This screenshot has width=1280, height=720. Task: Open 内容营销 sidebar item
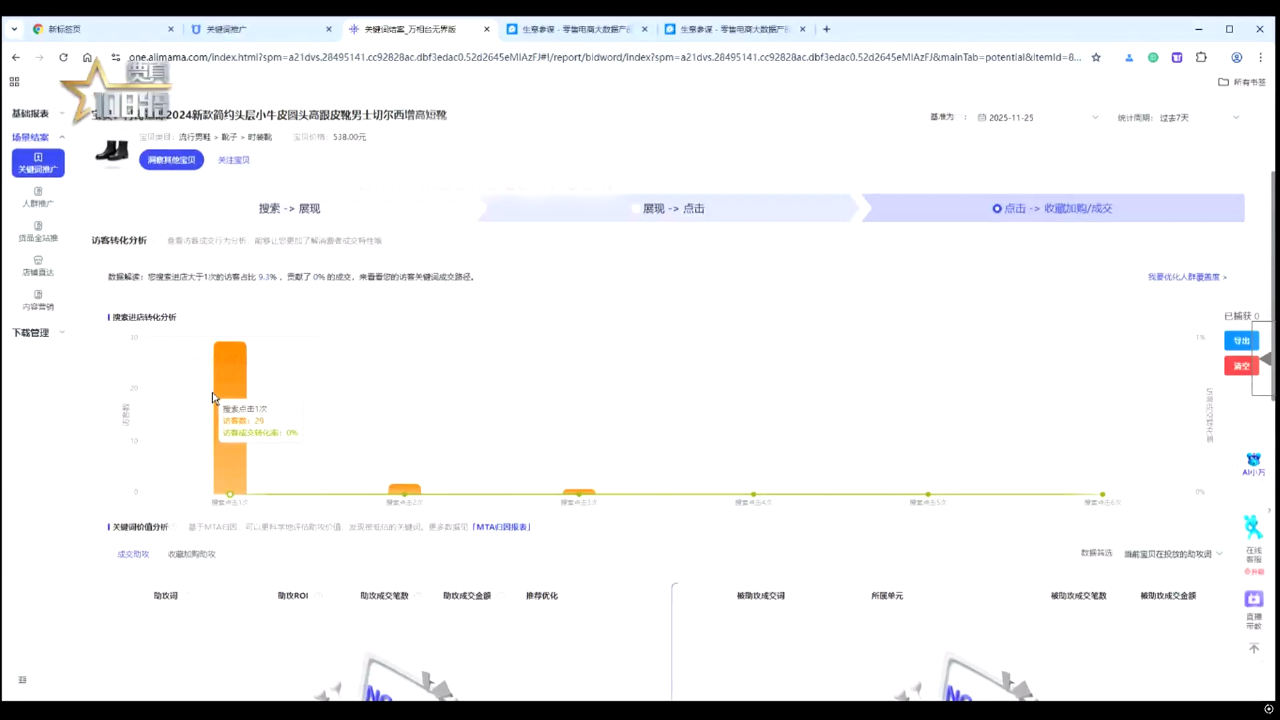pyautogui.click(x=38, y=300)
